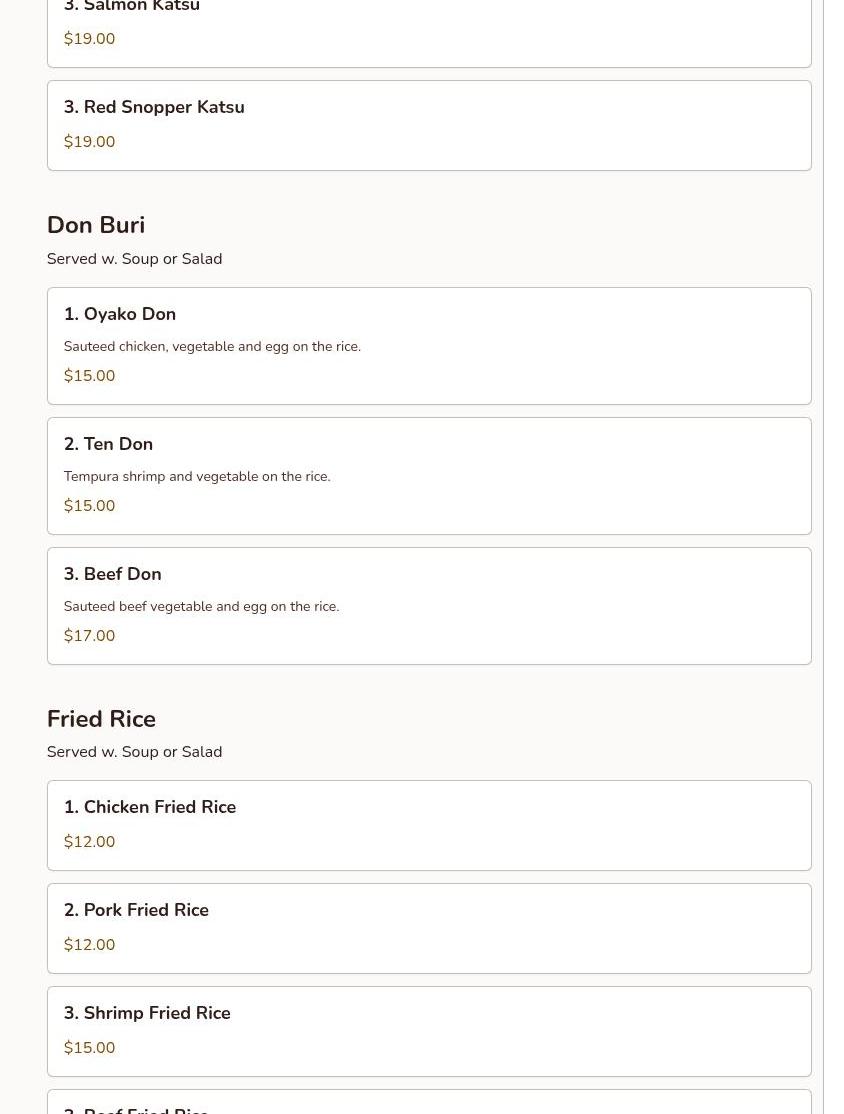Click the Shrimp Fried Rice $15.00 price
The width and height of the screenshot is (844, 1114).
(x=90, y=1047)
